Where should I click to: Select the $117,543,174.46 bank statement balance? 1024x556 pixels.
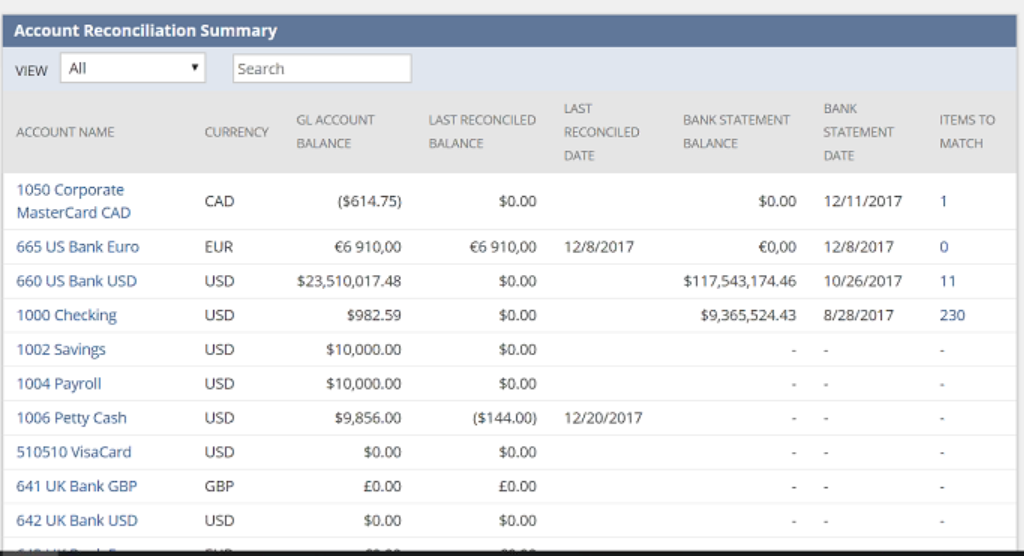point(740,281)
